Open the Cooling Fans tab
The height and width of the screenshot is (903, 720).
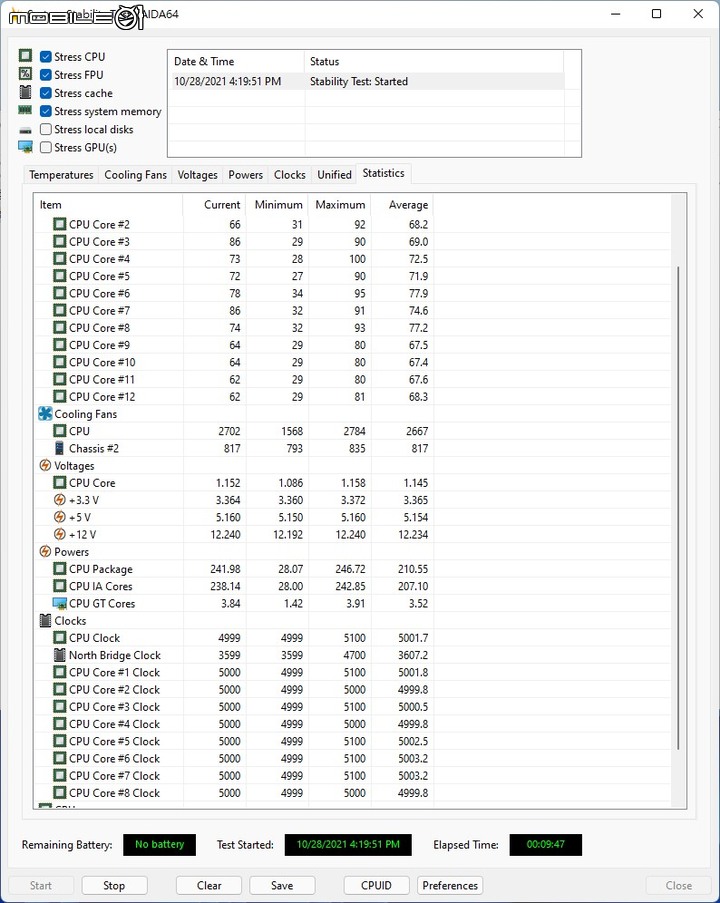(x=135, y=174)
